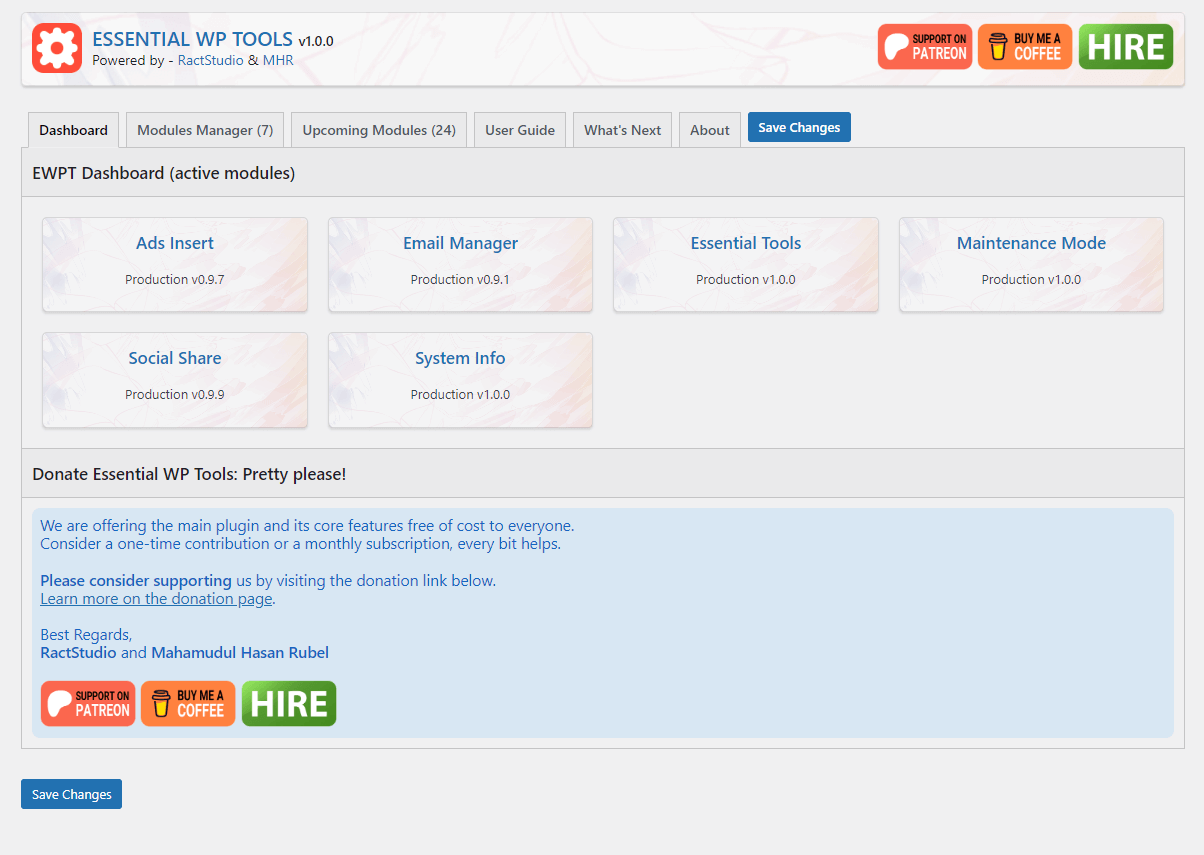Click the header Buy Me a Coffee badge
The image size is (1204, 855).
[1025, 47]
